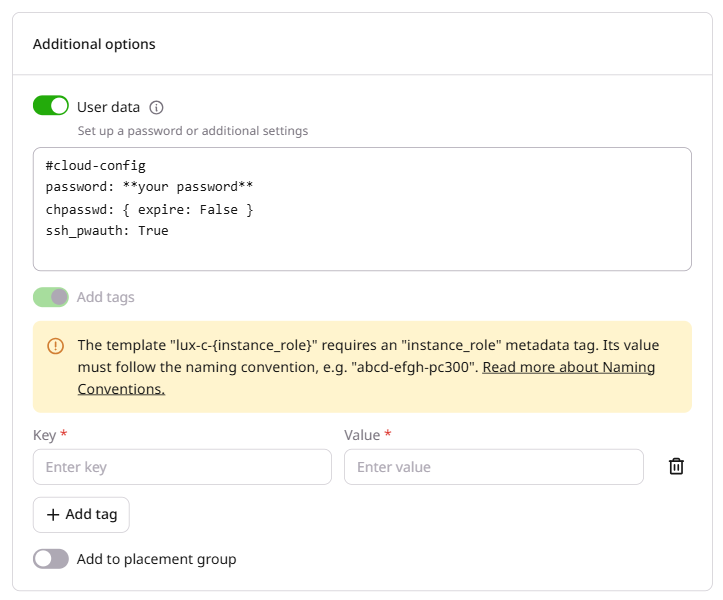Focus the Enter value input field
The width and height of the screenshot is (723, 600).
pos(493,467)
